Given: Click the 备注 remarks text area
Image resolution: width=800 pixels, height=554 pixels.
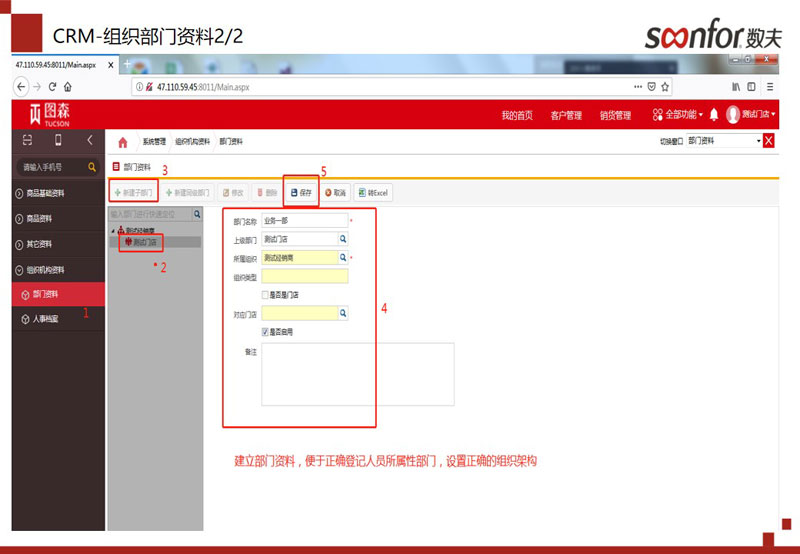Looking at the screenshot, I should (357, 374).
